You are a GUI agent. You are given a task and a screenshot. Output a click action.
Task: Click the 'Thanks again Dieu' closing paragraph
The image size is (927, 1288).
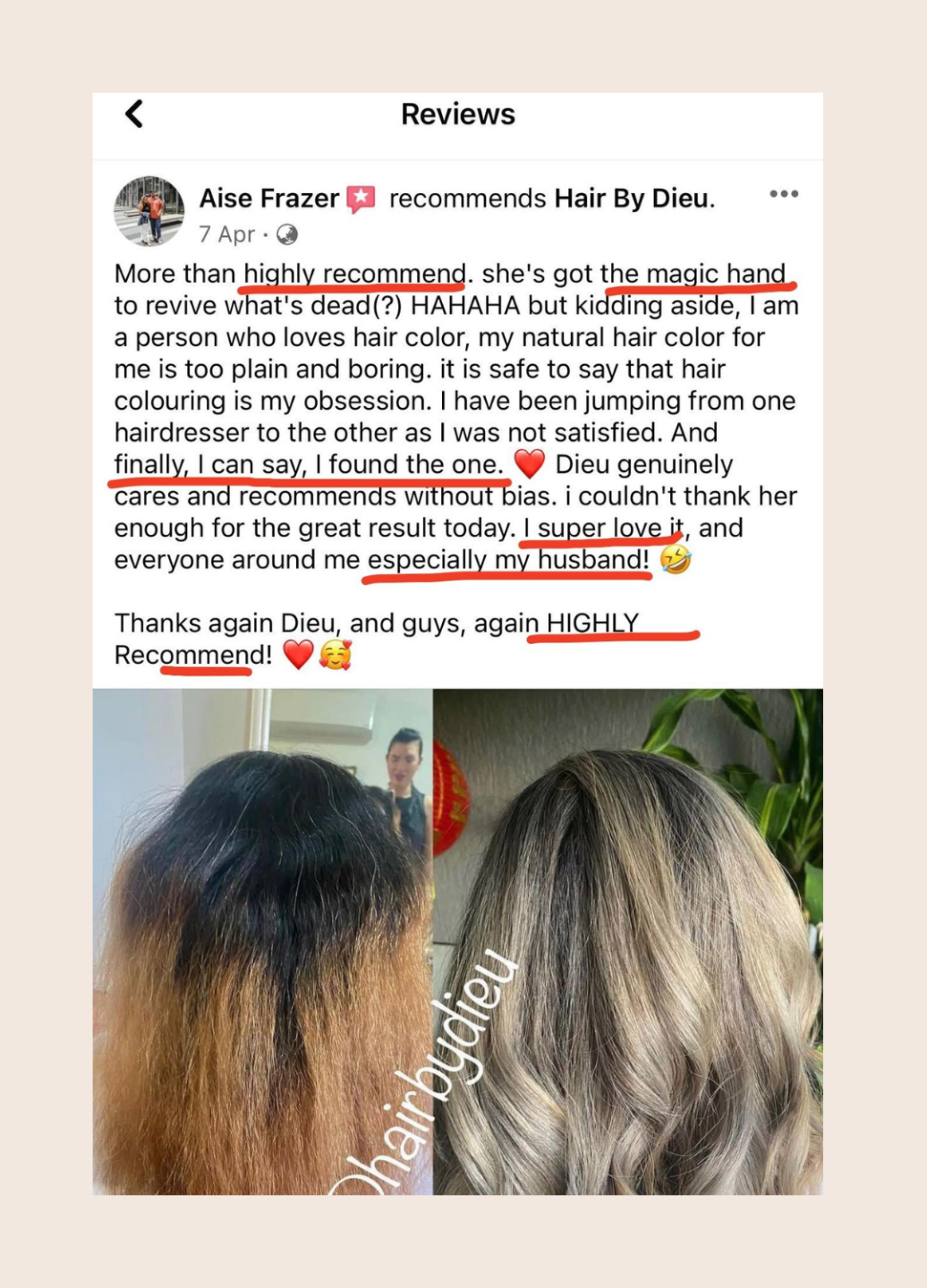pyautogui.click(x=377, y=639)
